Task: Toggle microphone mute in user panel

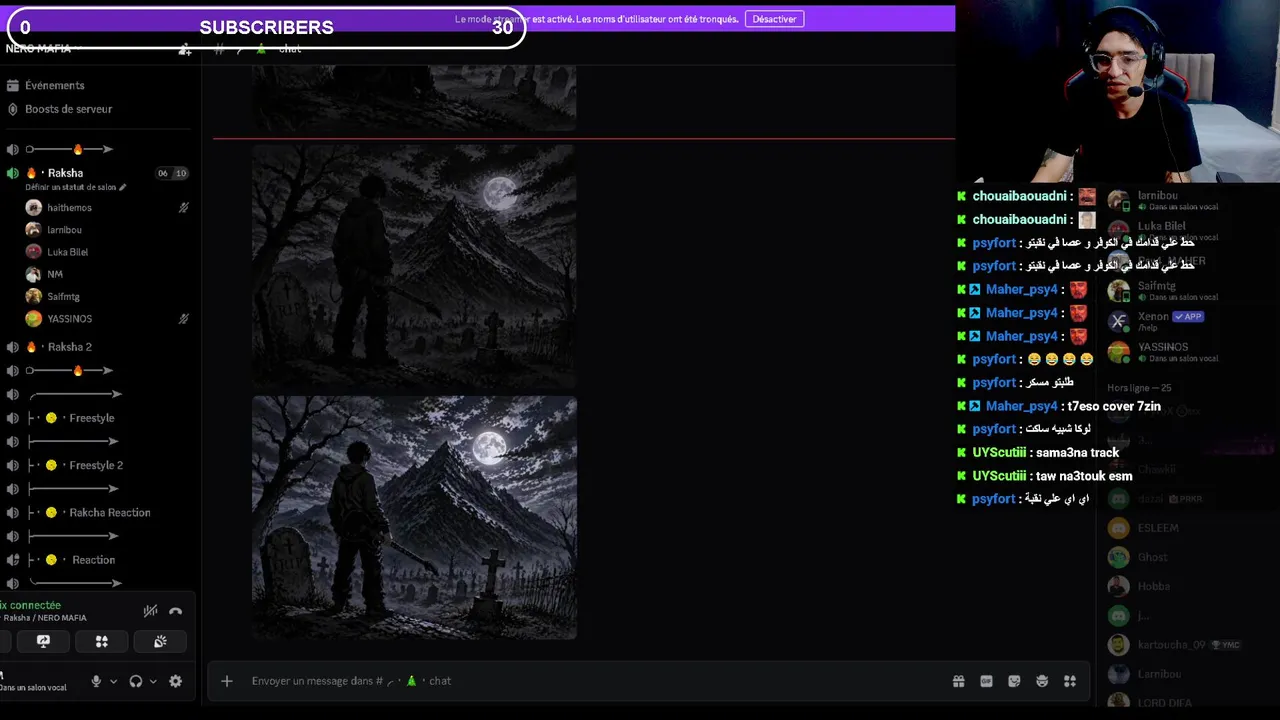Action: [96, 681]
